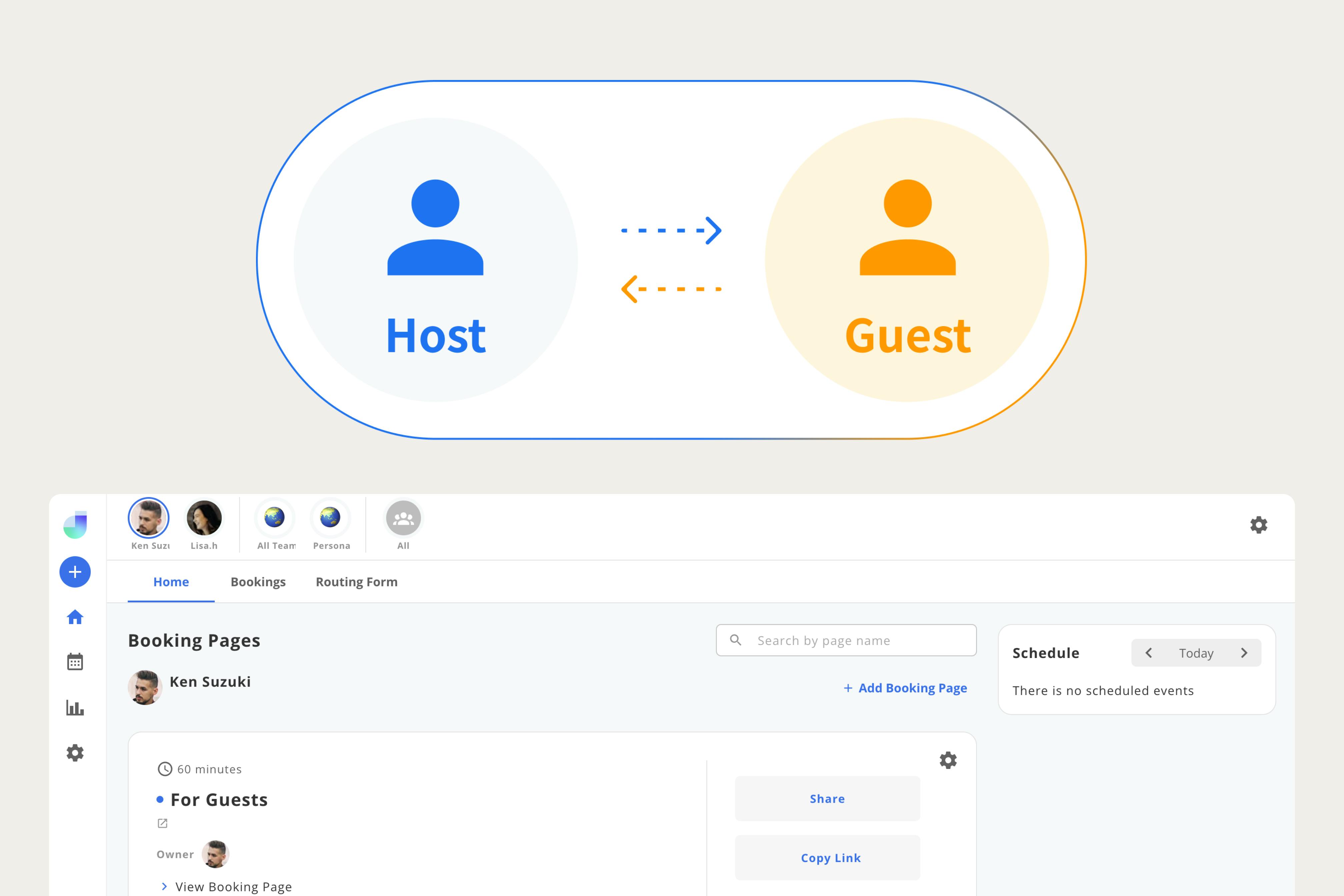Go to next day in Schedule
Viewport: 1344px width, 896px height.
[x=1244, y=653]
